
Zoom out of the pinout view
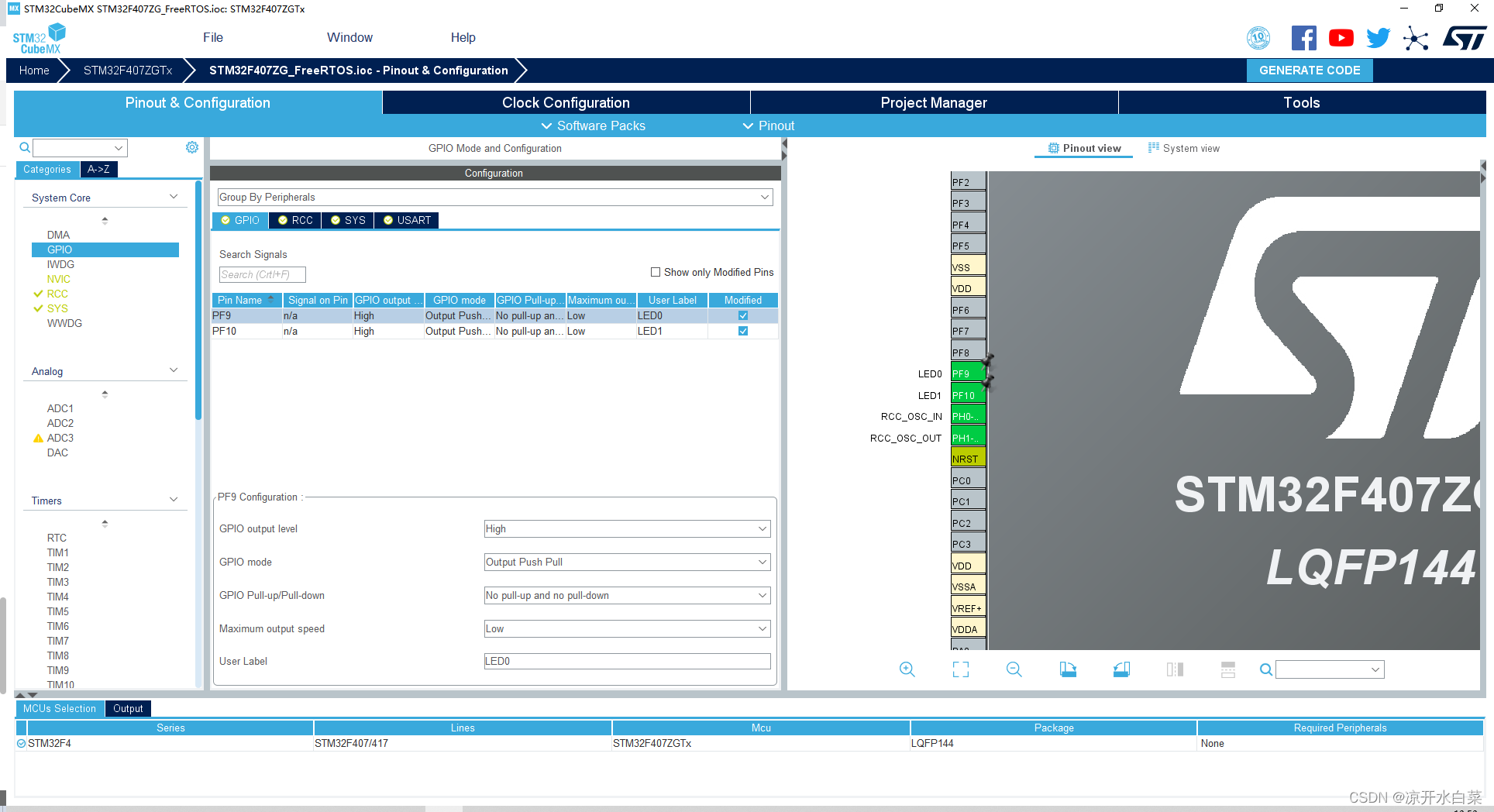tap(1014, 669)
